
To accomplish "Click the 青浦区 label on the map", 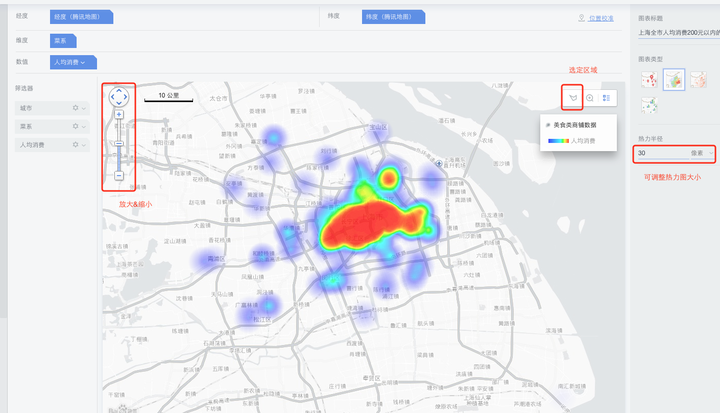I will pos(216,259).
